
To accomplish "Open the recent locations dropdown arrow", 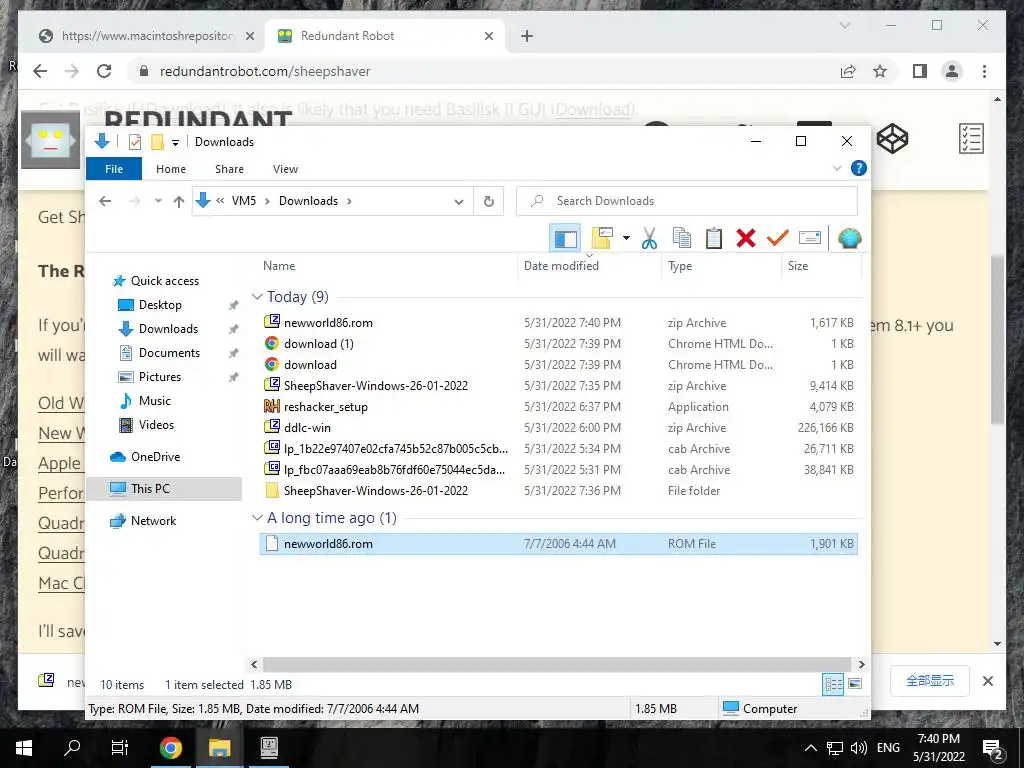I will click(x=158, y=201).
